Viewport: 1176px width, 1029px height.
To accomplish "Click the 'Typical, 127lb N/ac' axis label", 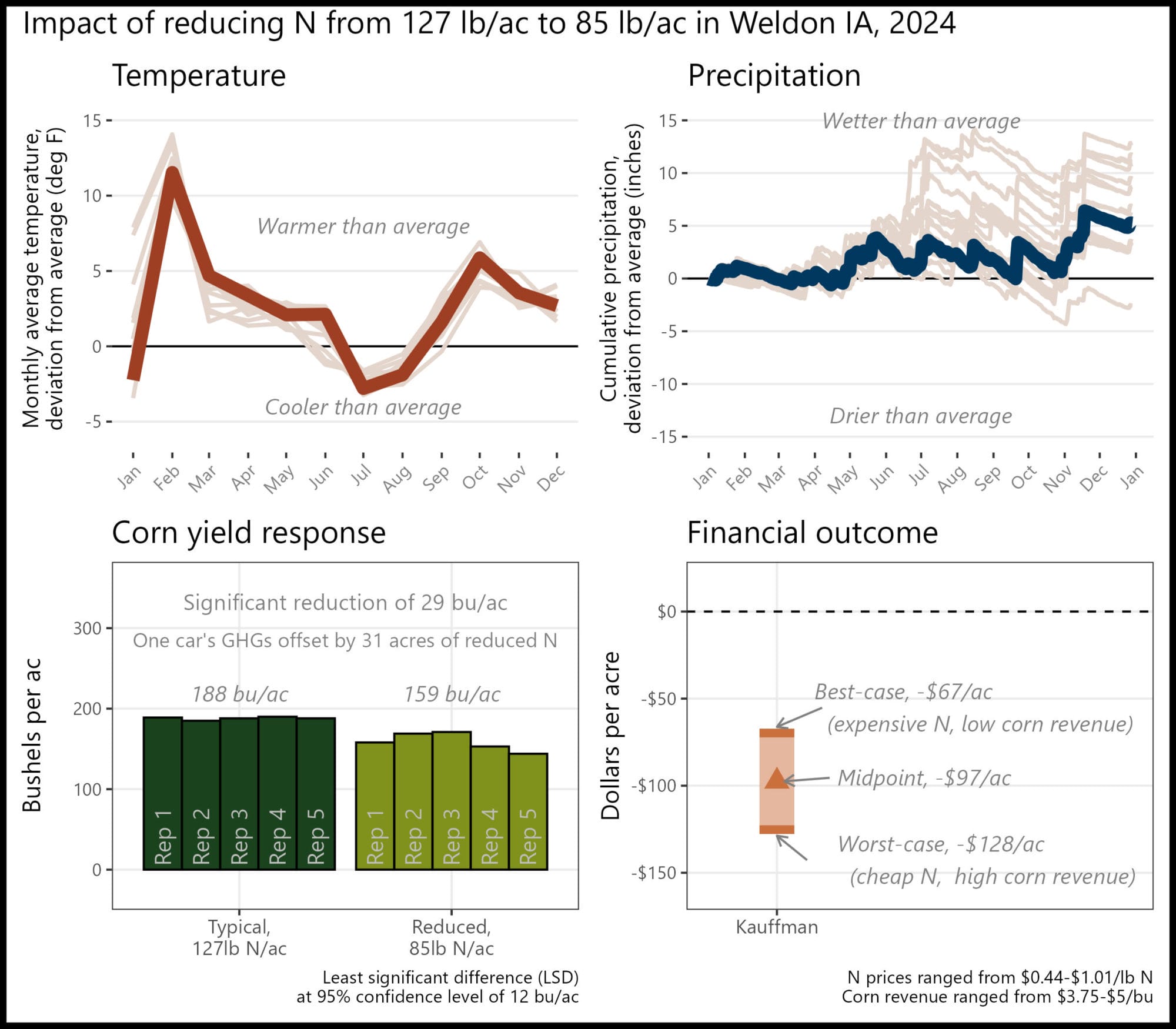I will pyautogui.click(x=239, y=938).
